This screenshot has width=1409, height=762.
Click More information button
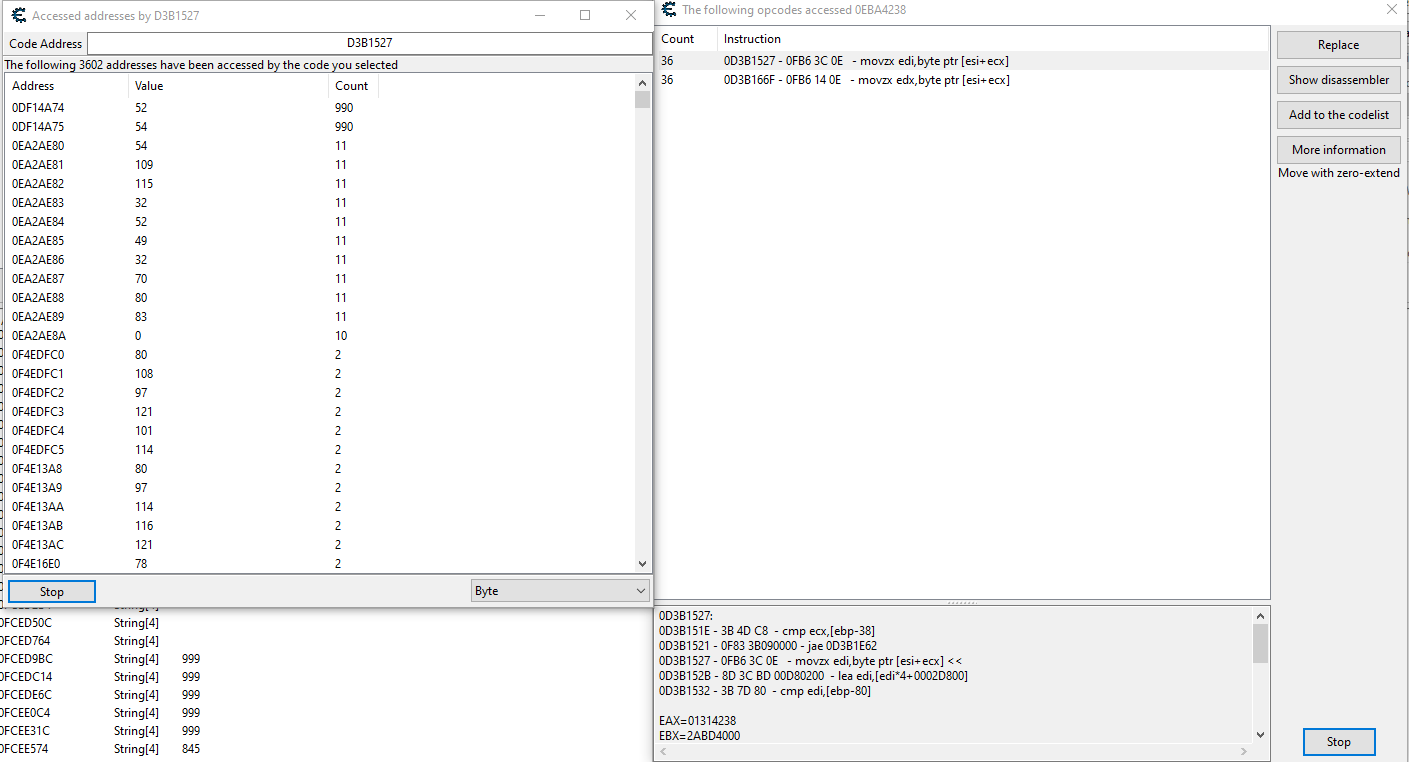click(x=1338, y=150)
